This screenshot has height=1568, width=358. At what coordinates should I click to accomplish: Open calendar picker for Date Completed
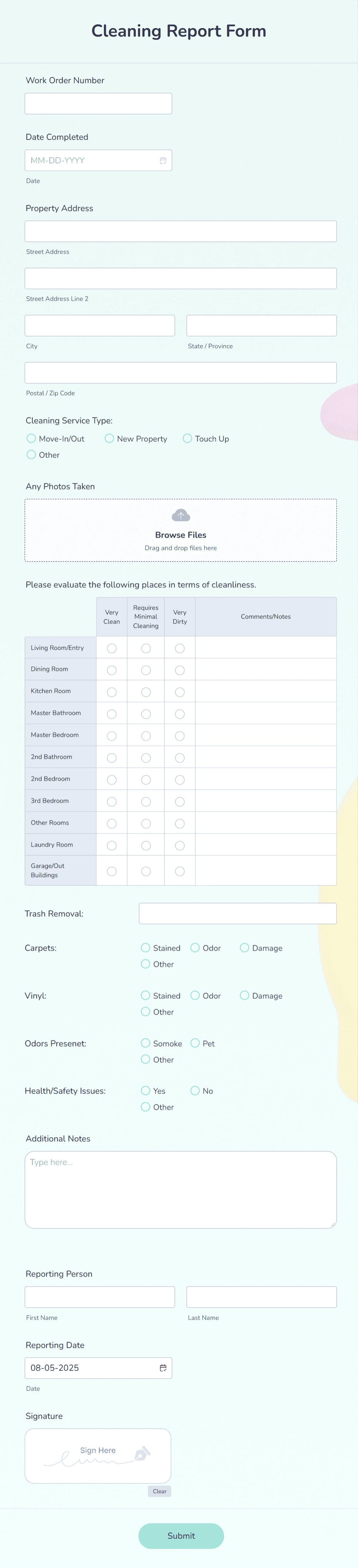pos(163,161)
